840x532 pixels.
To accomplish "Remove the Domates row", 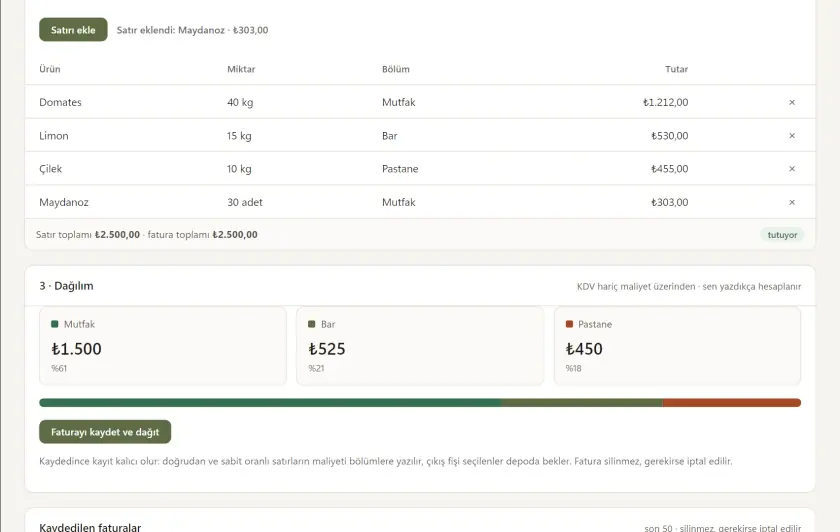I will (x=792, y=102).
